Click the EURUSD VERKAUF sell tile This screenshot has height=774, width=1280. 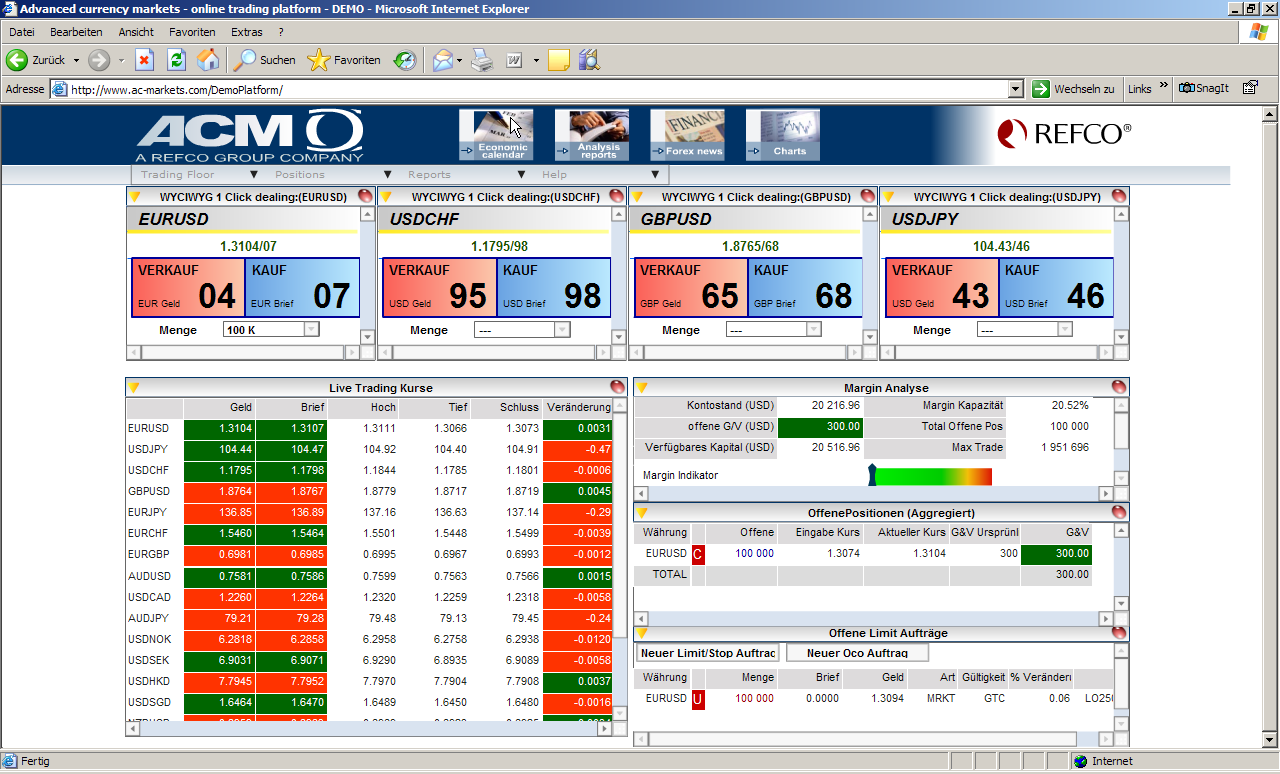188,287
